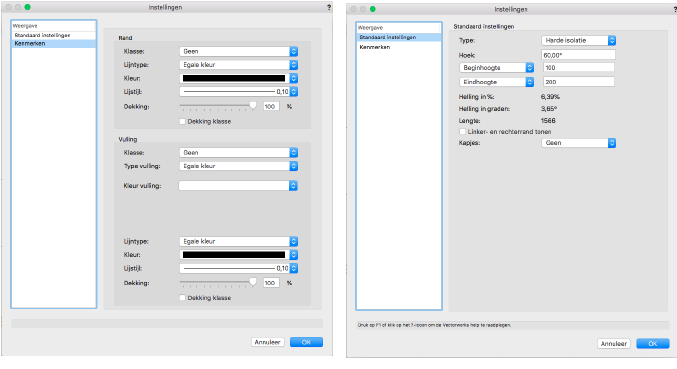The height and width of the screenshot is (369, 677).
Task: Open Vulling Klasse dropdown
Action: (x=238, y=153)
